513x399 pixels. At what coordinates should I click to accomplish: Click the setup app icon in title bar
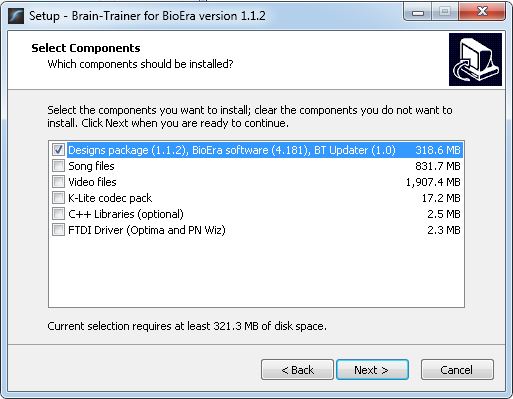tap(16, 16)
